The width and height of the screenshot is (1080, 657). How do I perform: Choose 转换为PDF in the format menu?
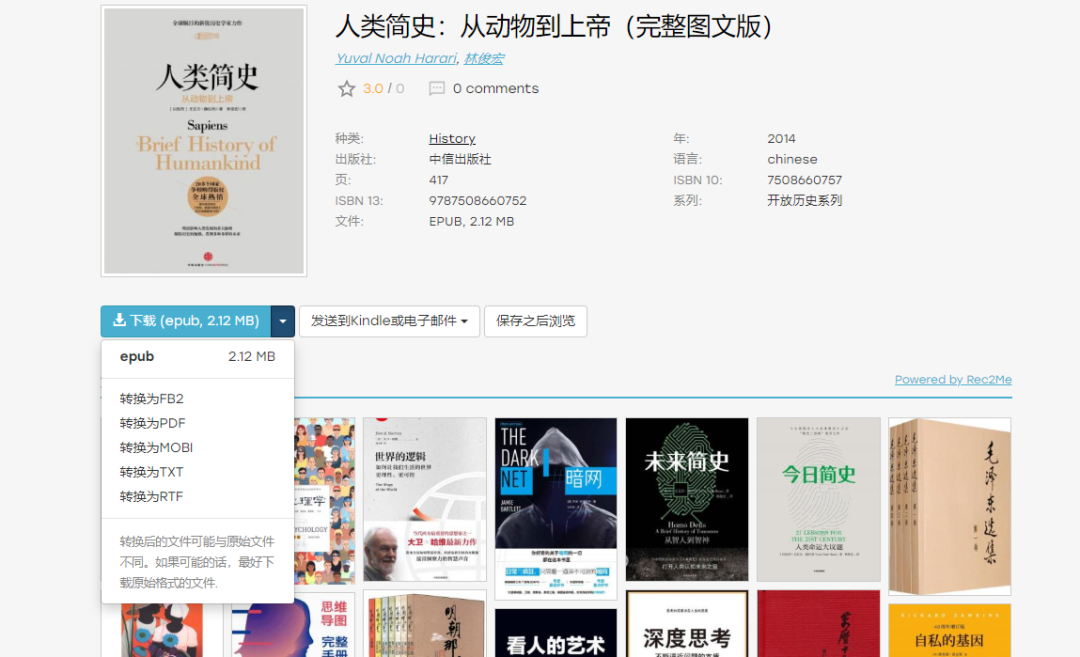152,423
